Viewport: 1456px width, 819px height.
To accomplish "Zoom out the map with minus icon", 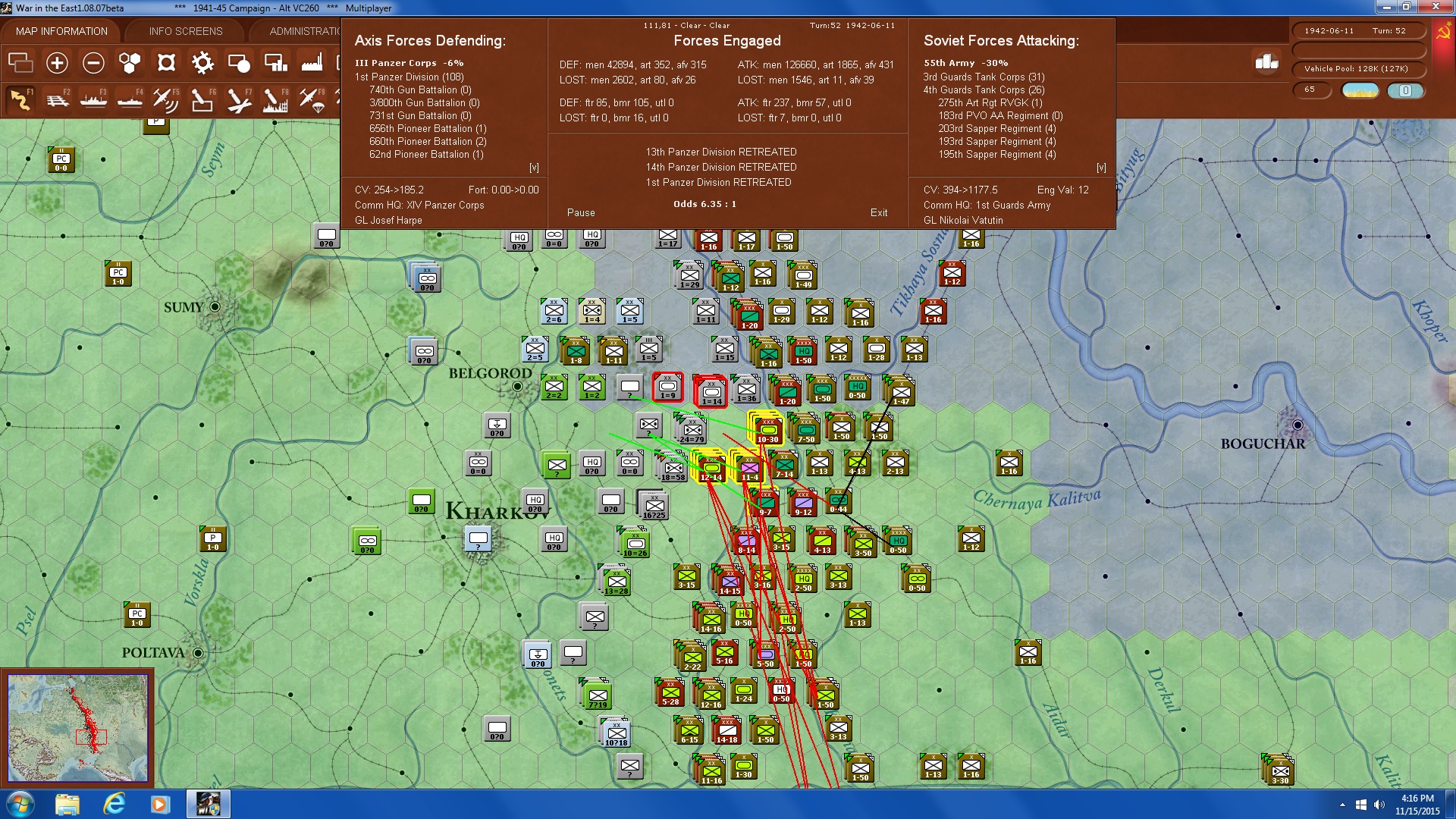I will [93, 62].
